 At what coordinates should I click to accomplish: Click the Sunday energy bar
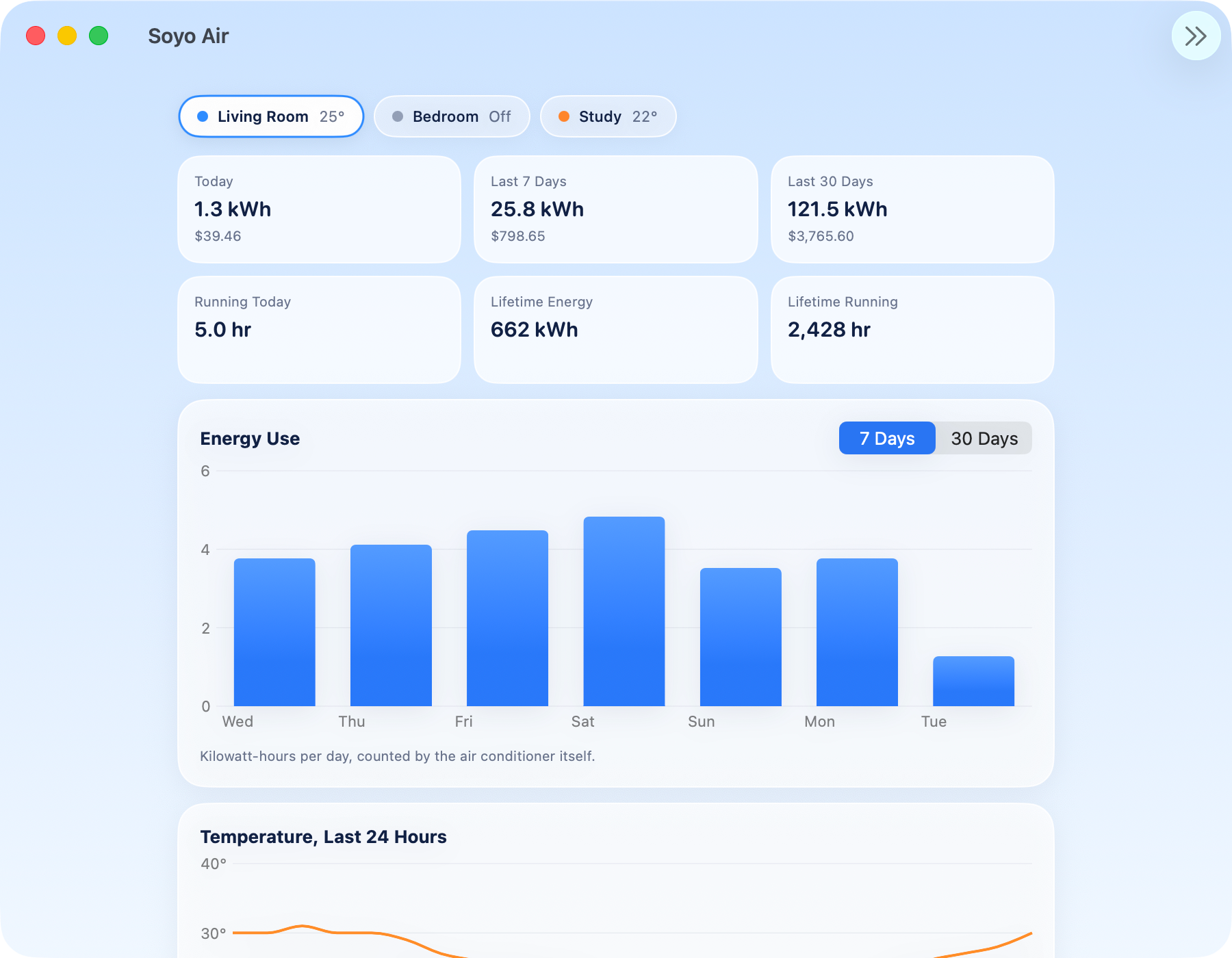pos(741,637)
